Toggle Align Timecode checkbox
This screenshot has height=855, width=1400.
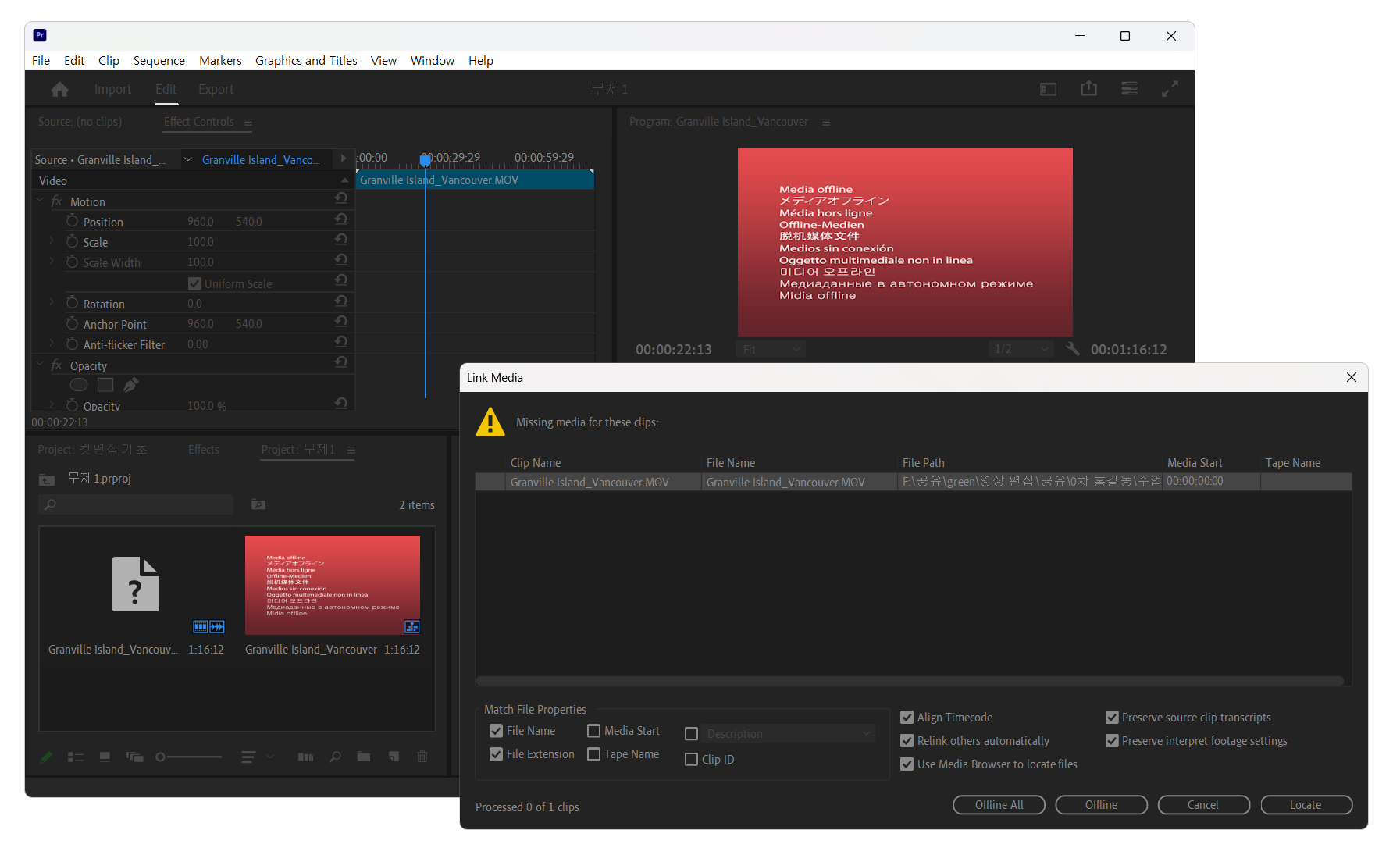tap(907, 718)
